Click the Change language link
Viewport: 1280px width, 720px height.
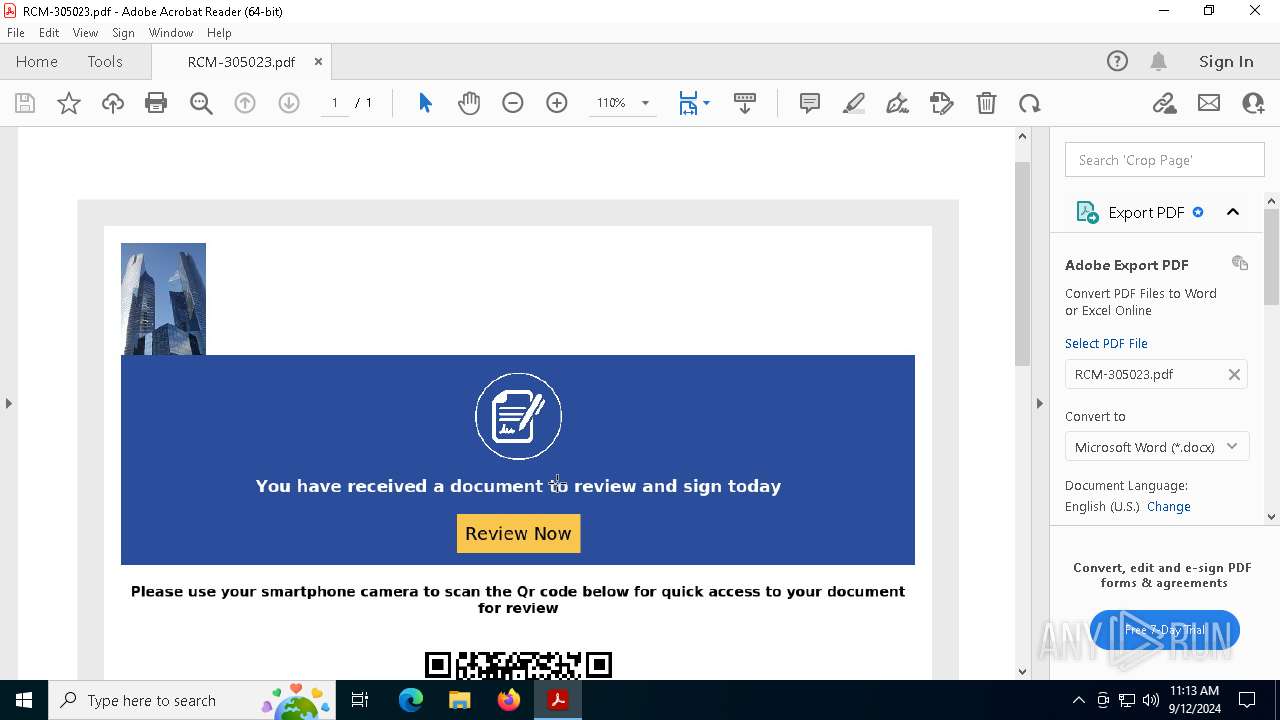tap(1169, 506)
